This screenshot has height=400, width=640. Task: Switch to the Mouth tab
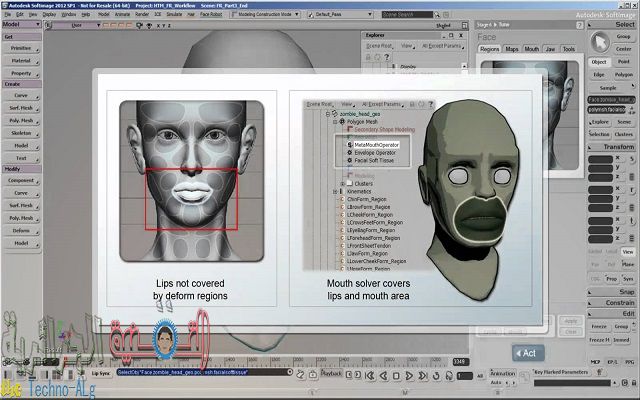531,49
